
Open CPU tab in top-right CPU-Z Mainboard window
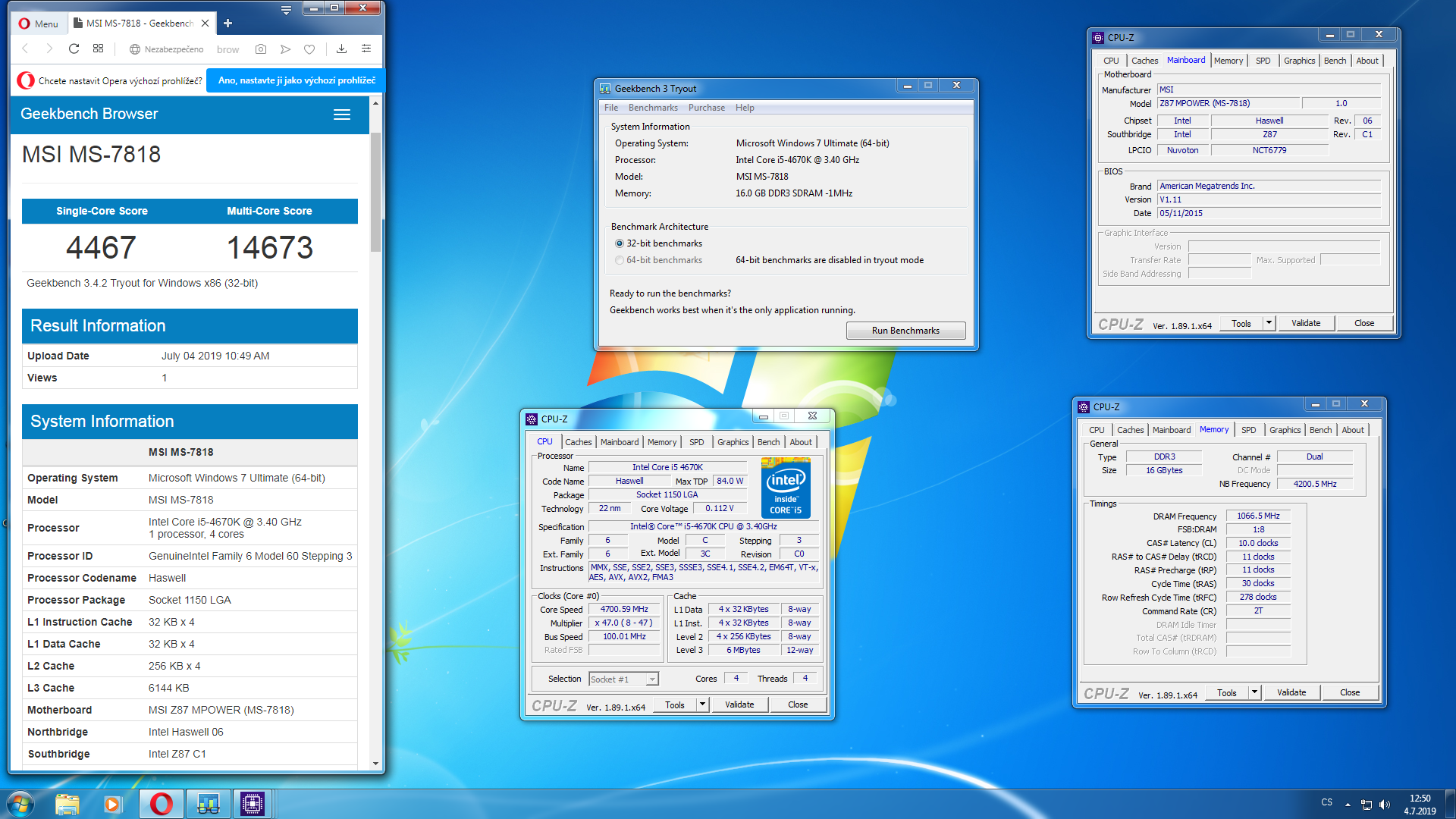1111,61
